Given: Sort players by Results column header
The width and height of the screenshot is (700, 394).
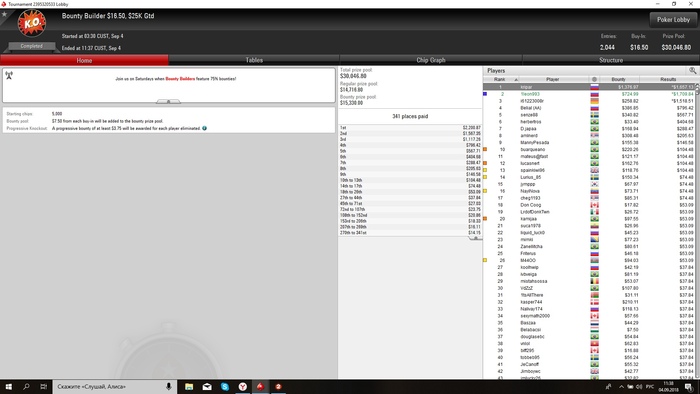Looking at the screenshot, I should 668,79.
